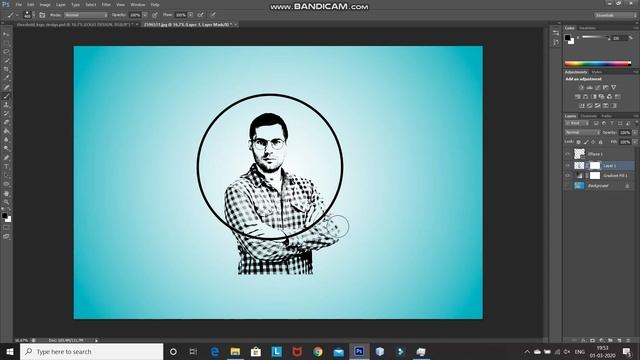Image resolution: width=640 pixels, height=360 pixels.
Task: Select the Pen tool
Action: click(x=6, y=158)
